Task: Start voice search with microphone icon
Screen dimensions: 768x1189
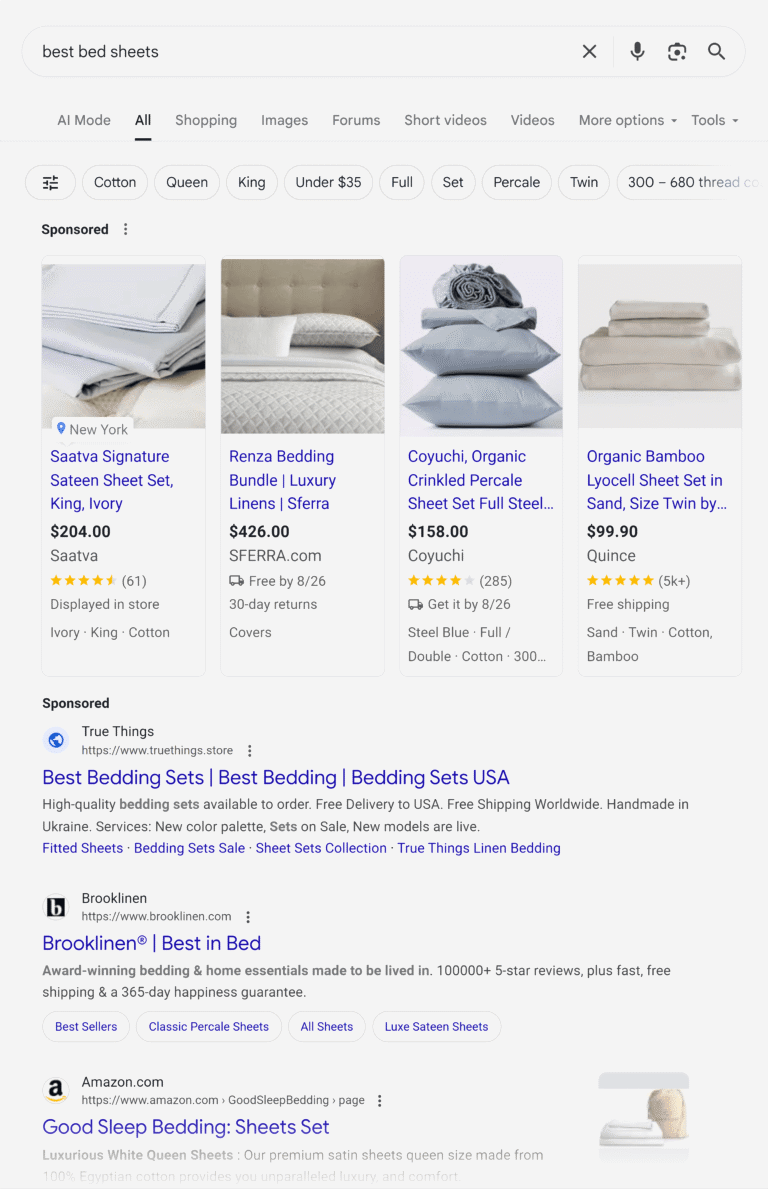Action: [637, 52]
